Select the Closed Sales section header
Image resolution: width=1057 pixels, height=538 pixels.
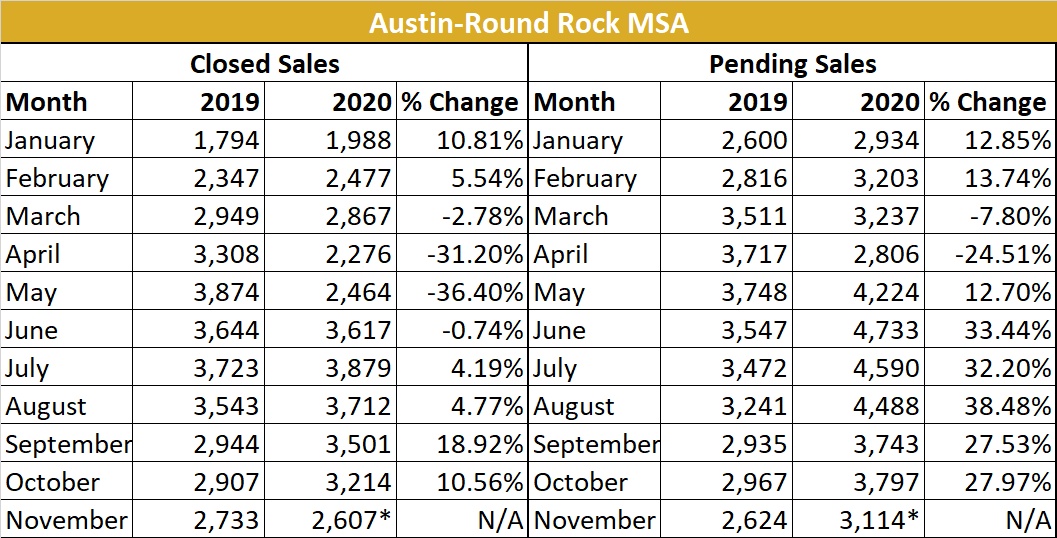(265, 65)
